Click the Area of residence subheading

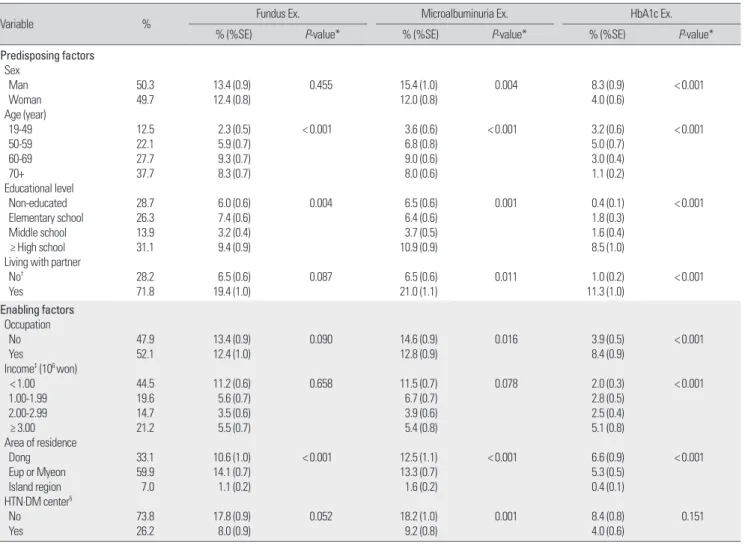point(40,442)
